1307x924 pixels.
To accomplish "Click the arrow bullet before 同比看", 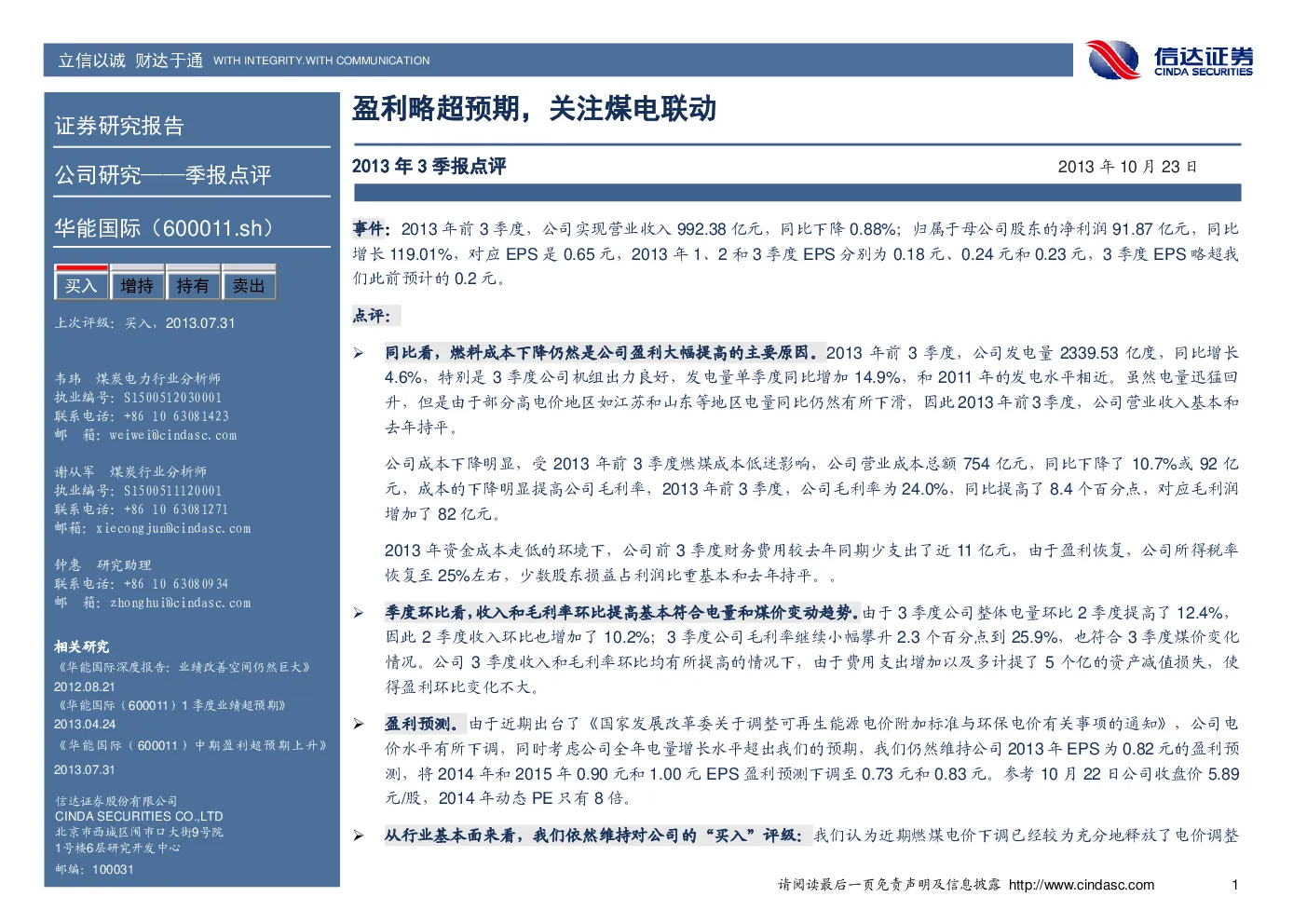I will click(x=359, y=353).
